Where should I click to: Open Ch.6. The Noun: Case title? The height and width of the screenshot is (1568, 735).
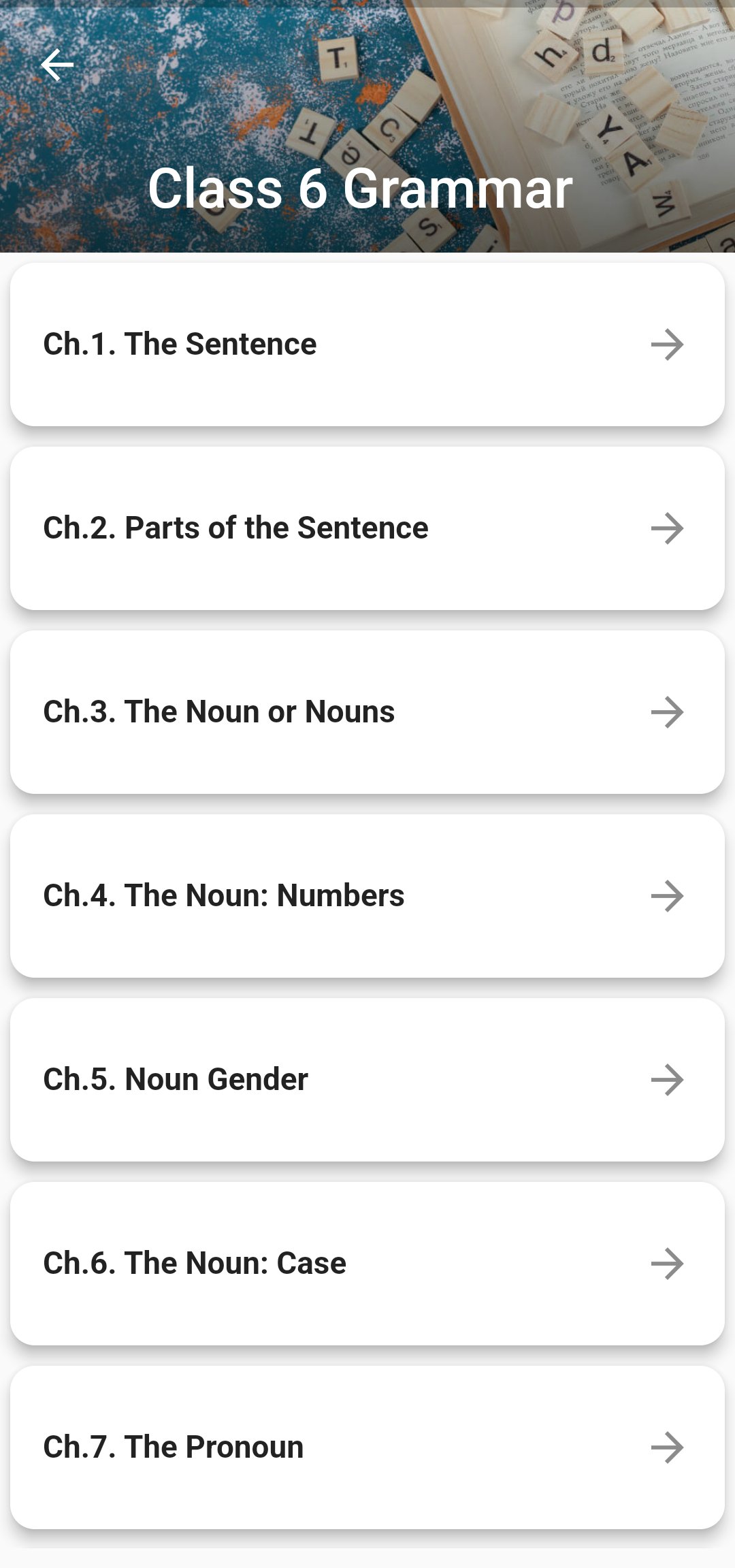(x=195, y=1264)
